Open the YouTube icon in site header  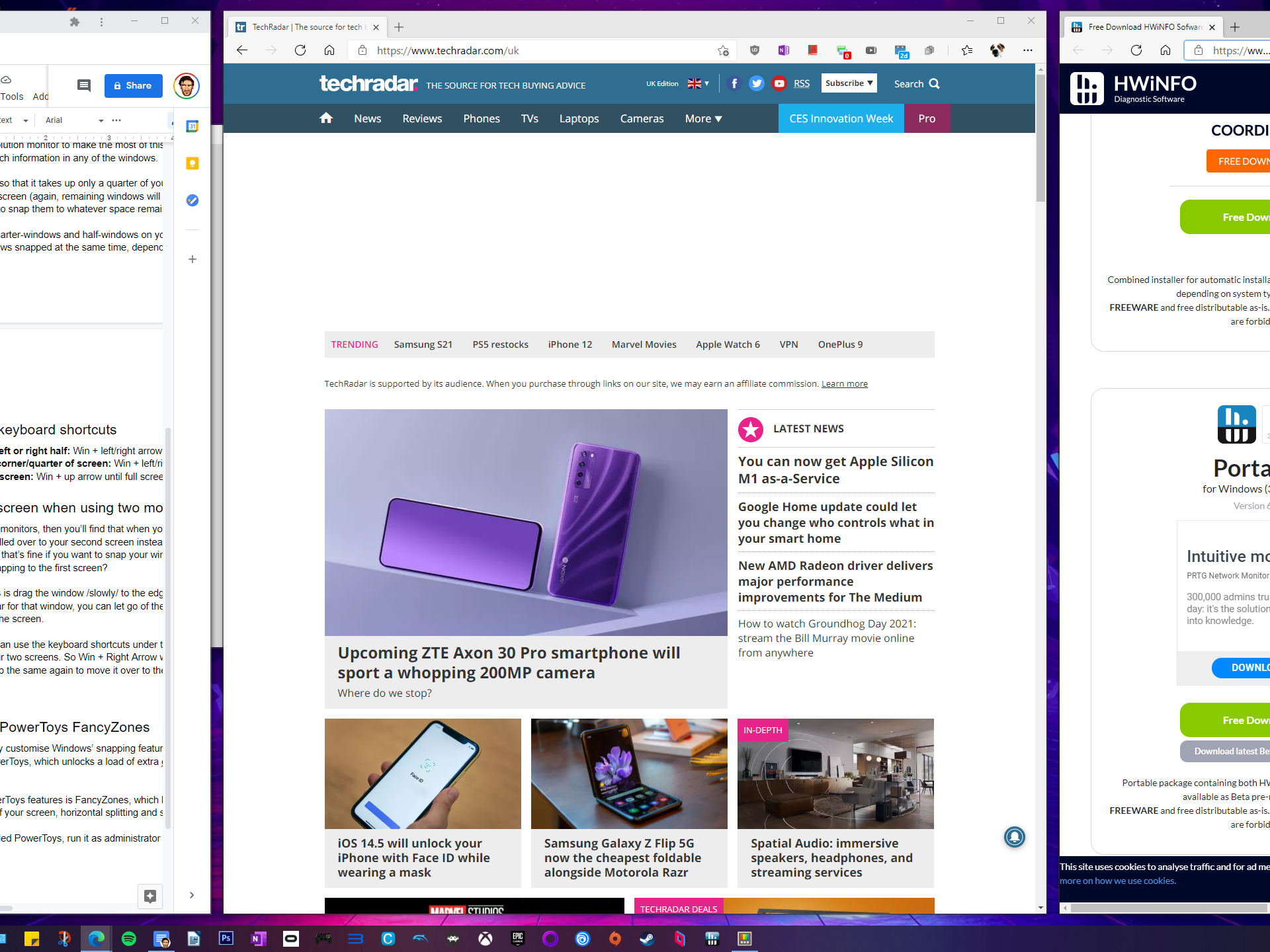[779, 83]
